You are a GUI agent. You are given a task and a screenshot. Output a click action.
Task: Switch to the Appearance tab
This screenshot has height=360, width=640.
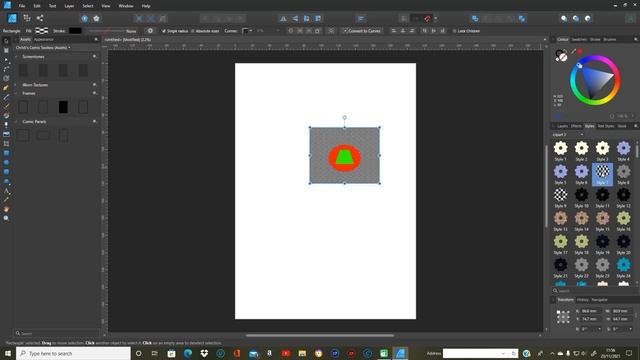pyautogui.click(x=44, y=40)
